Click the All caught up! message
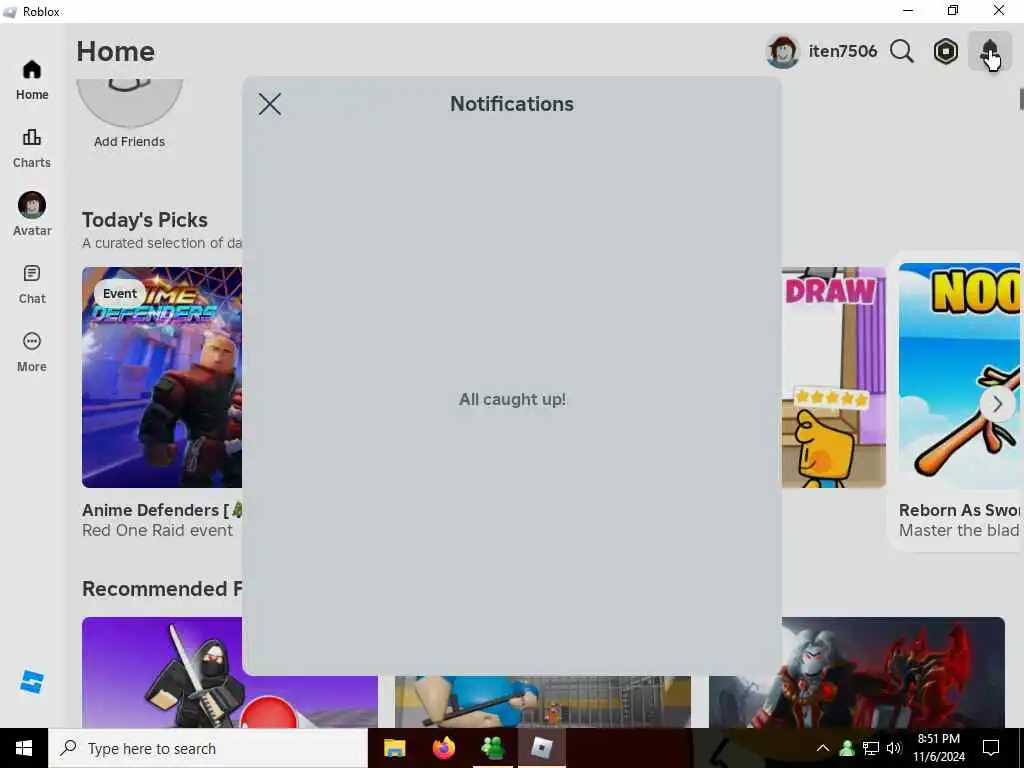1024x768 pixels. (512, 400)
